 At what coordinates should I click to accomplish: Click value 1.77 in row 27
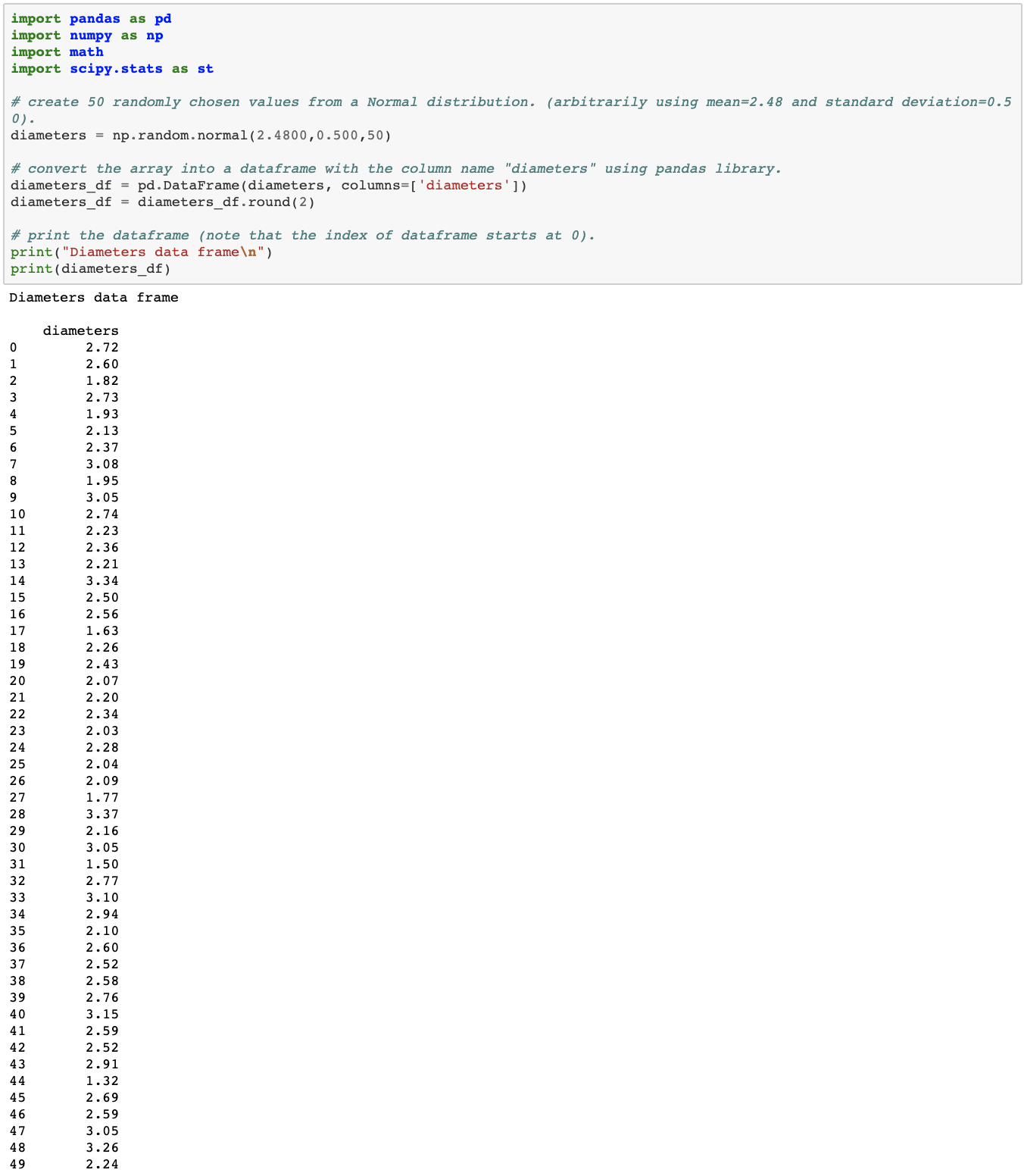coord(102,798)
